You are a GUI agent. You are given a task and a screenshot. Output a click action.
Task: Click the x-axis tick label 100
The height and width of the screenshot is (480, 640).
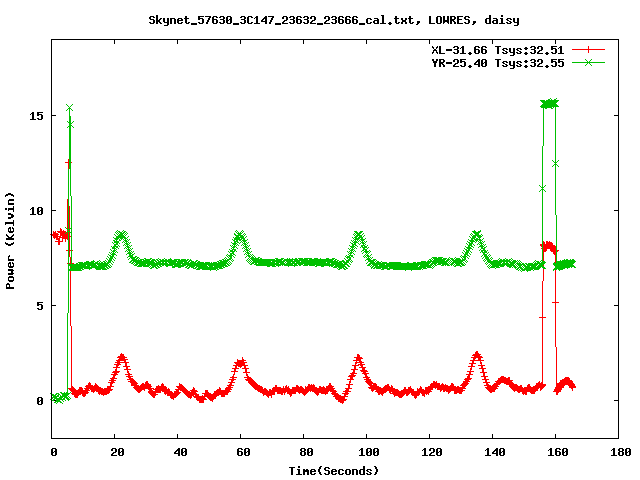click(x=369, y=452)
